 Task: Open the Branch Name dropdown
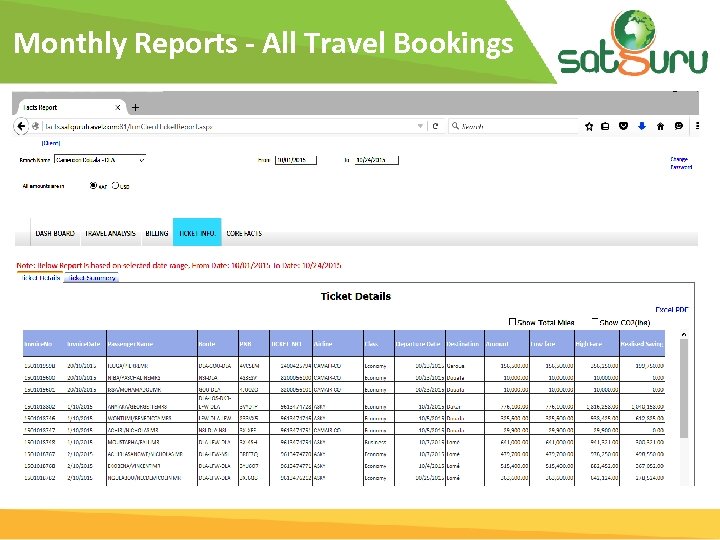[x=100, y=160]
